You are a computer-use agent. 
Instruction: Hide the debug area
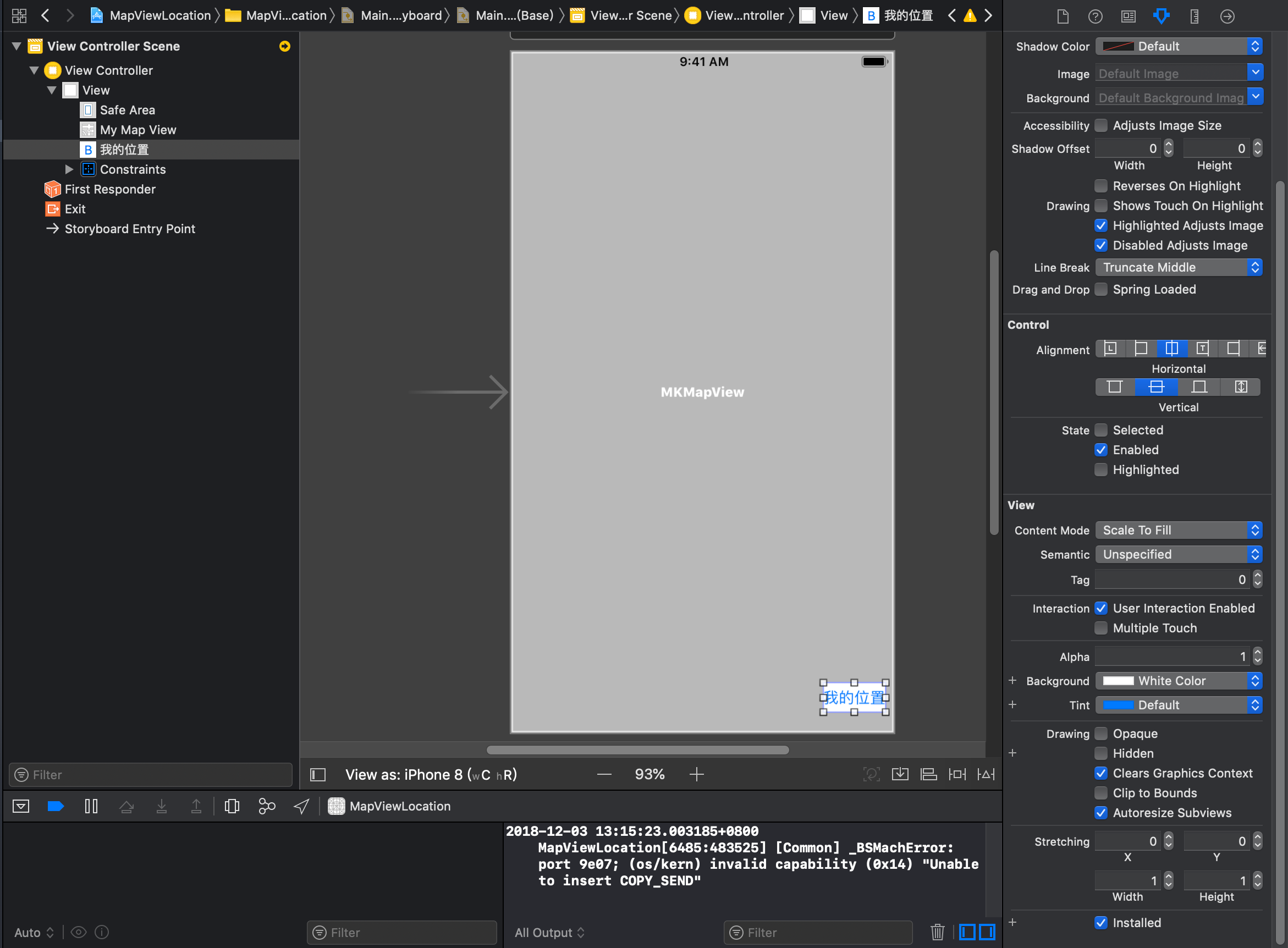pyautogui.click(x=21, y=806)
